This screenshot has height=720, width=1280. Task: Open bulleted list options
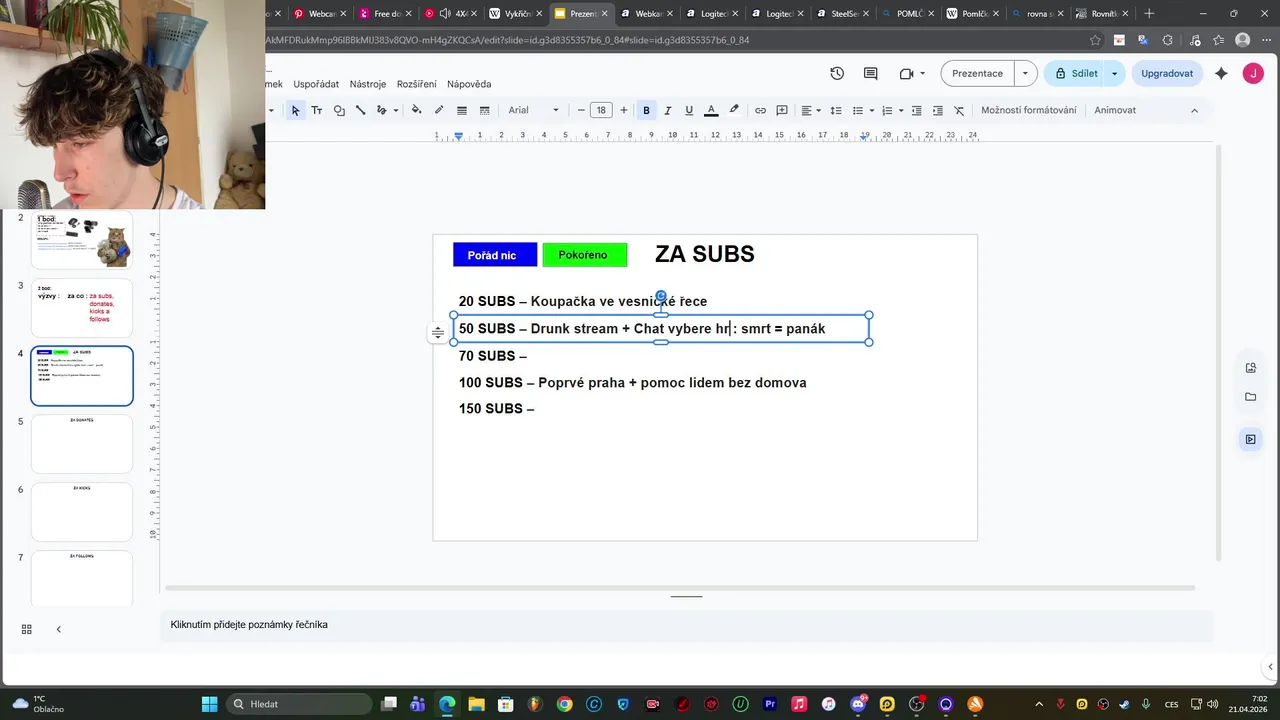[x=863, y=110]
